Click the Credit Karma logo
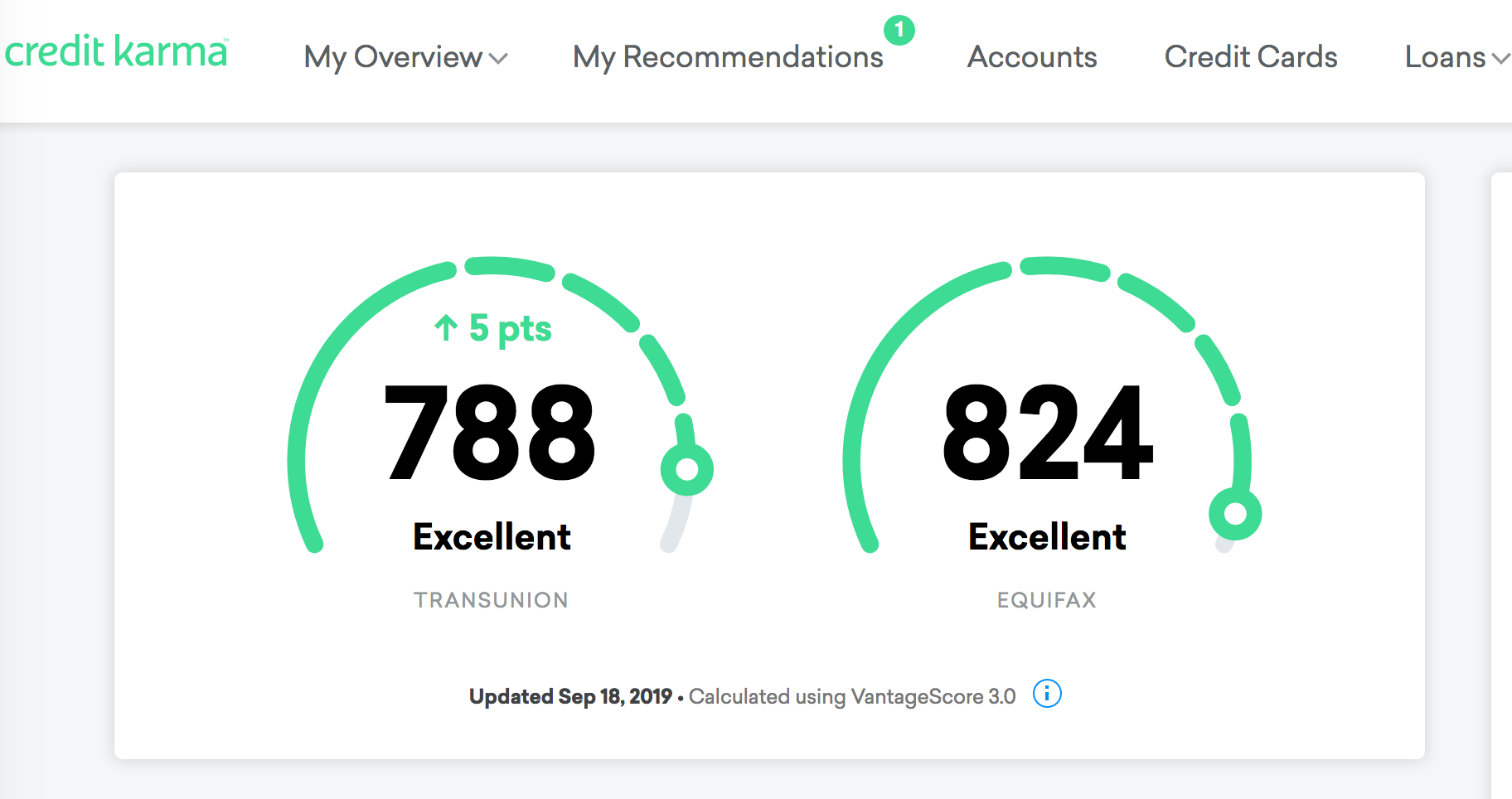This screenshot has height=799, width=1512. pos(116,51)
